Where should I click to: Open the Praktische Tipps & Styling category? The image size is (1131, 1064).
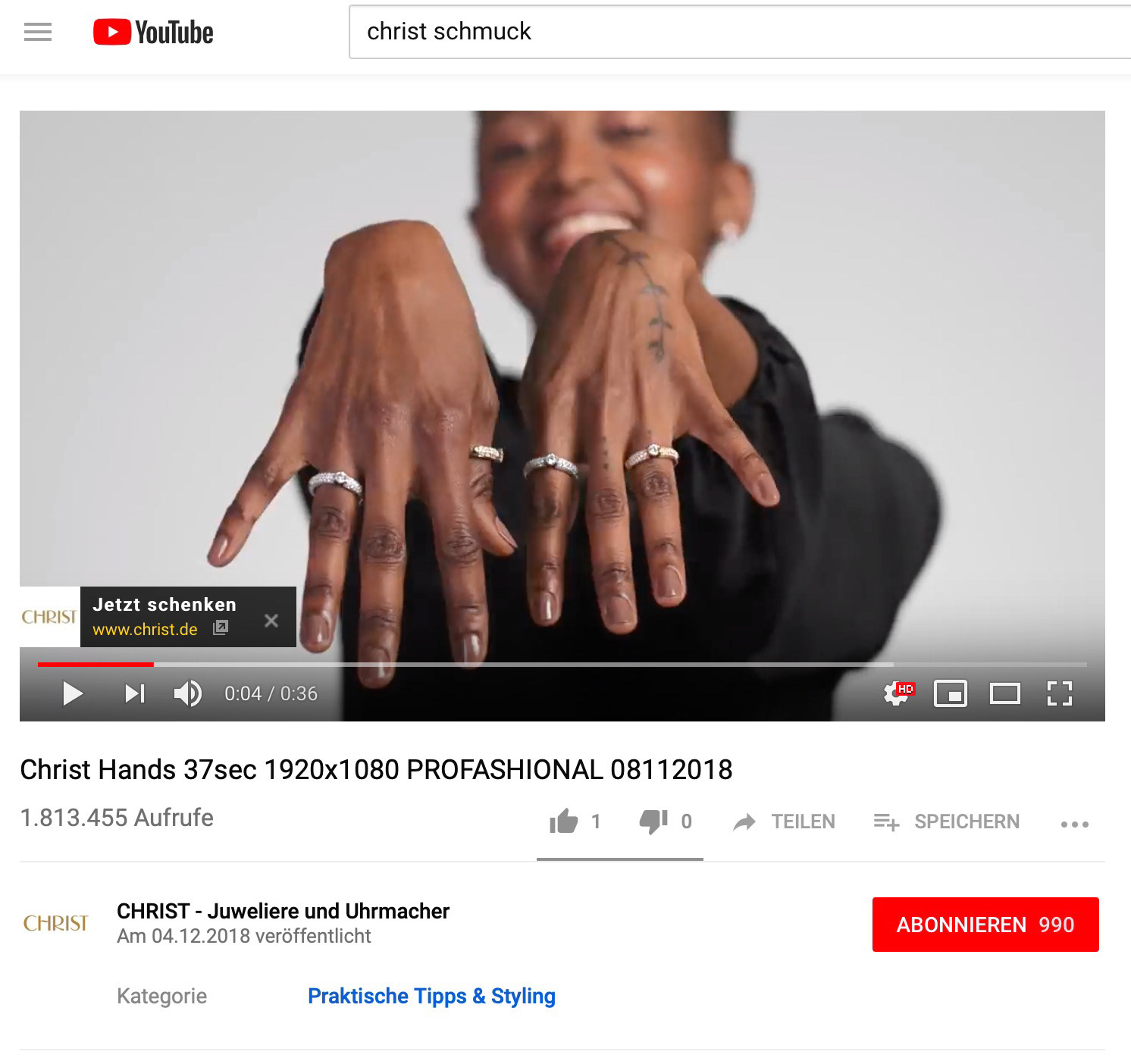pos(431,996)
